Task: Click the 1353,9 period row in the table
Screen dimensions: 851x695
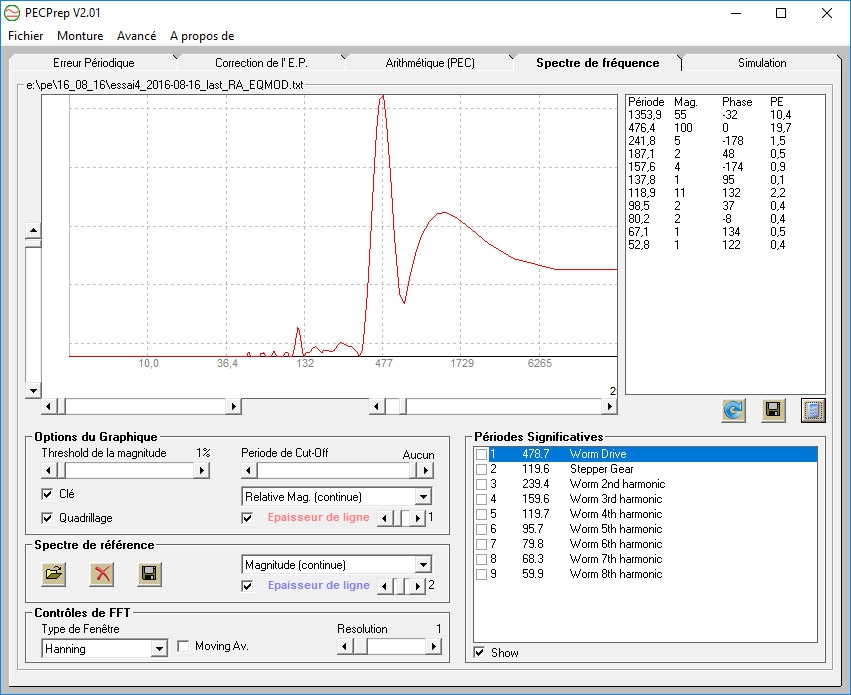Action: (710, 115)
